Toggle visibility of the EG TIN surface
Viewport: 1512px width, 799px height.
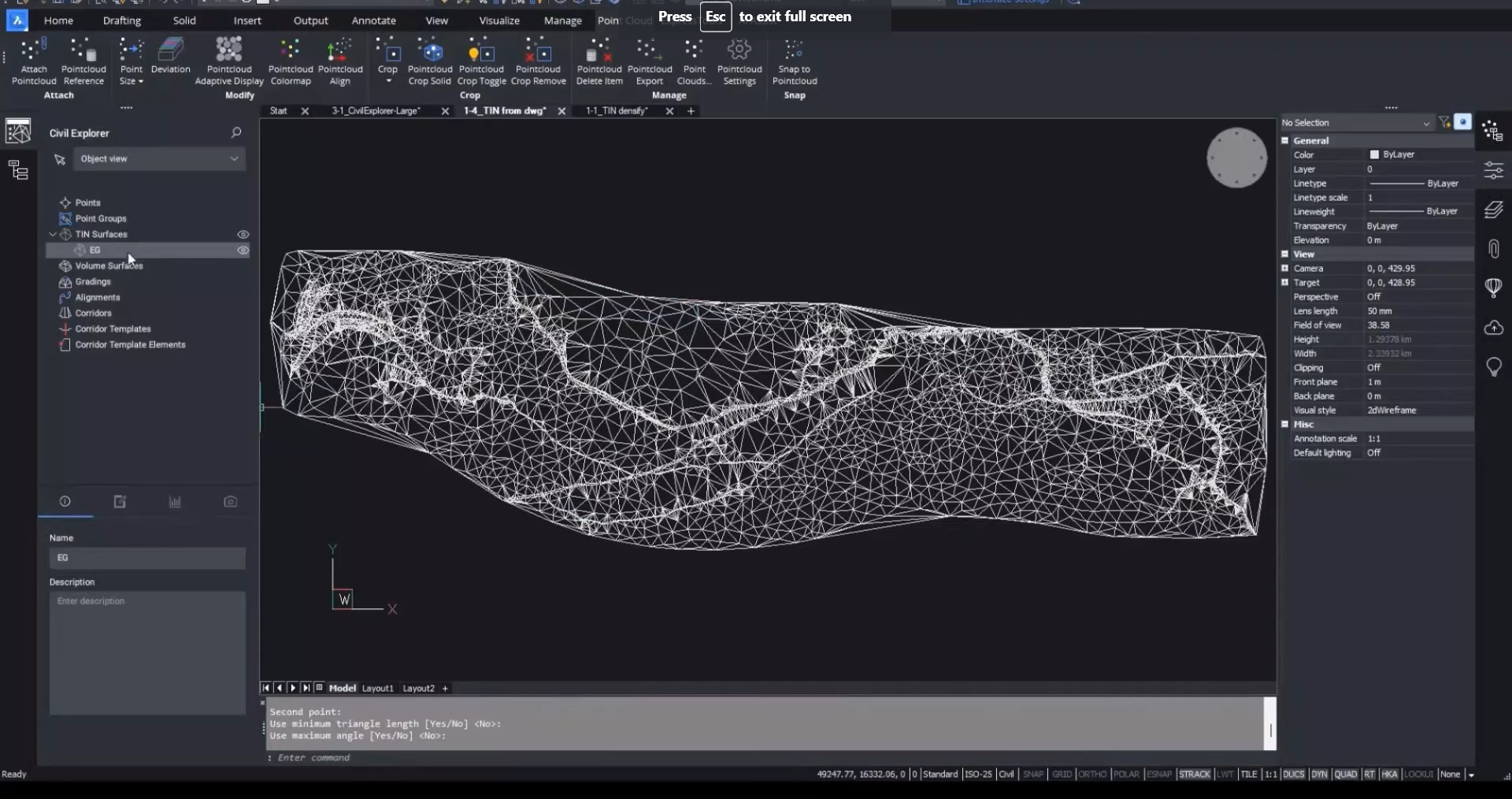[x=243, y=250]
